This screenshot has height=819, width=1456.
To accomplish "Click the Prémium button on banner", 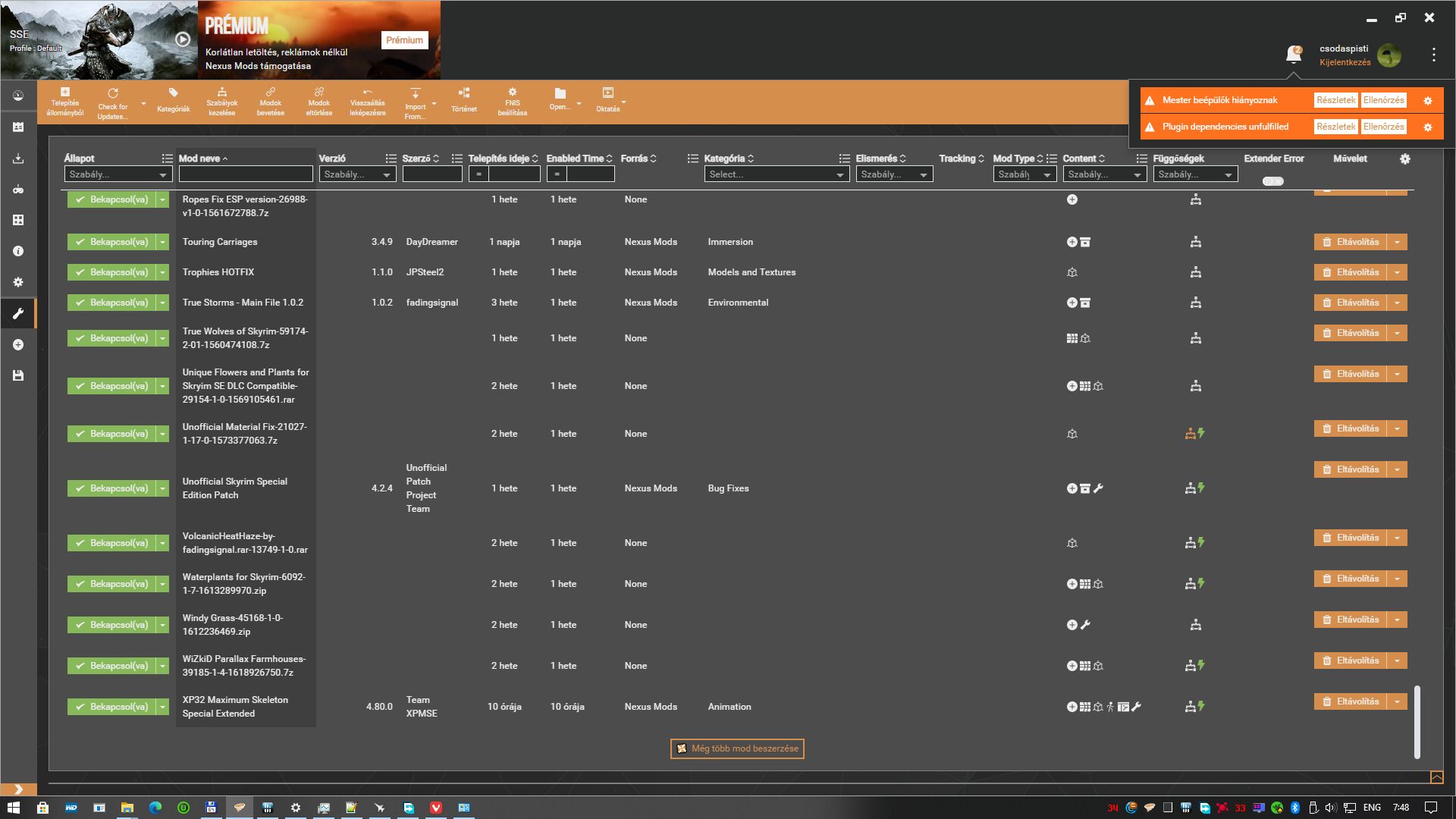I will point(404,40).
